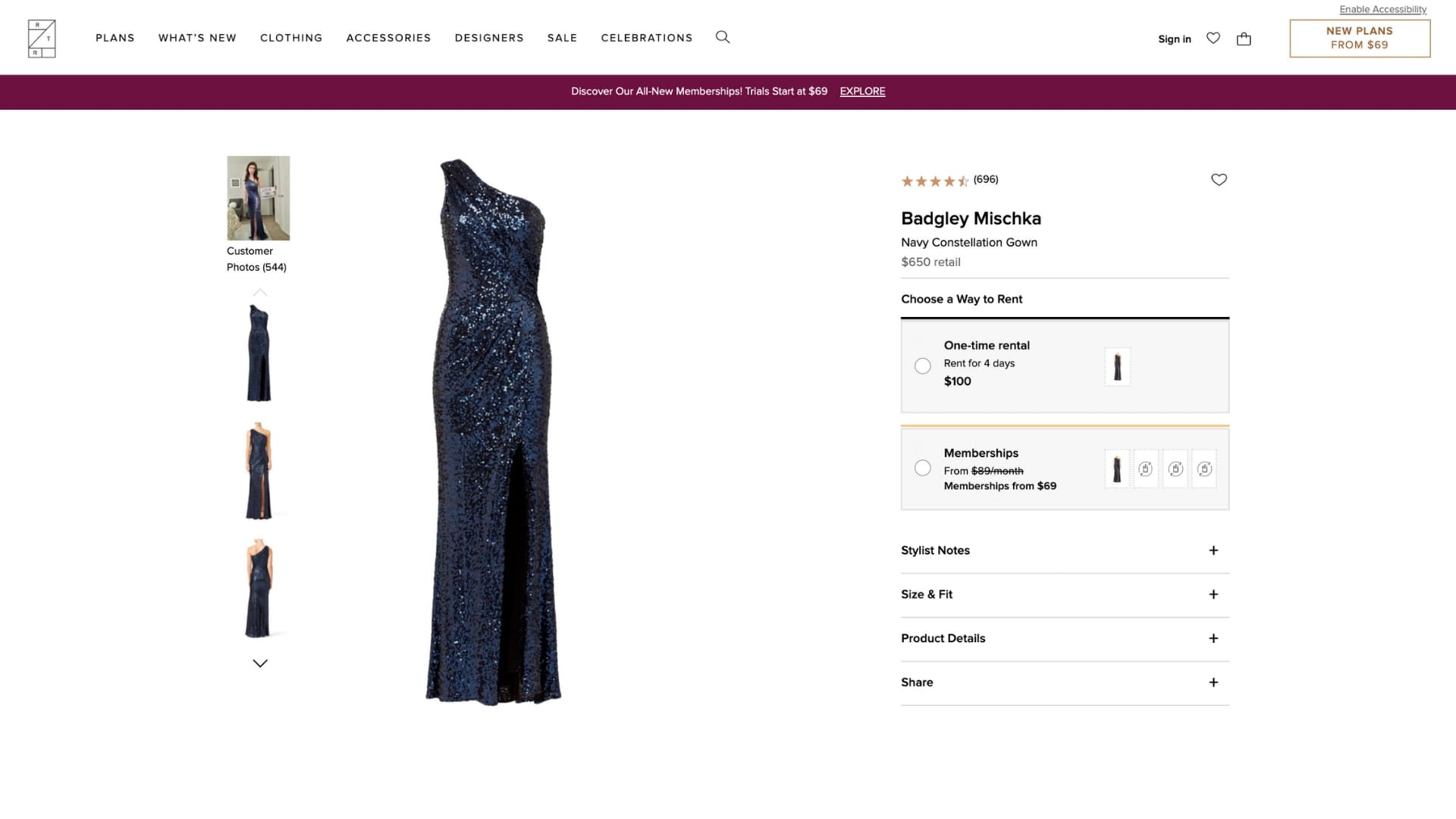1456x819 pixels.
Task: Click the Sign In icon link
Action: coord(1175,39)
